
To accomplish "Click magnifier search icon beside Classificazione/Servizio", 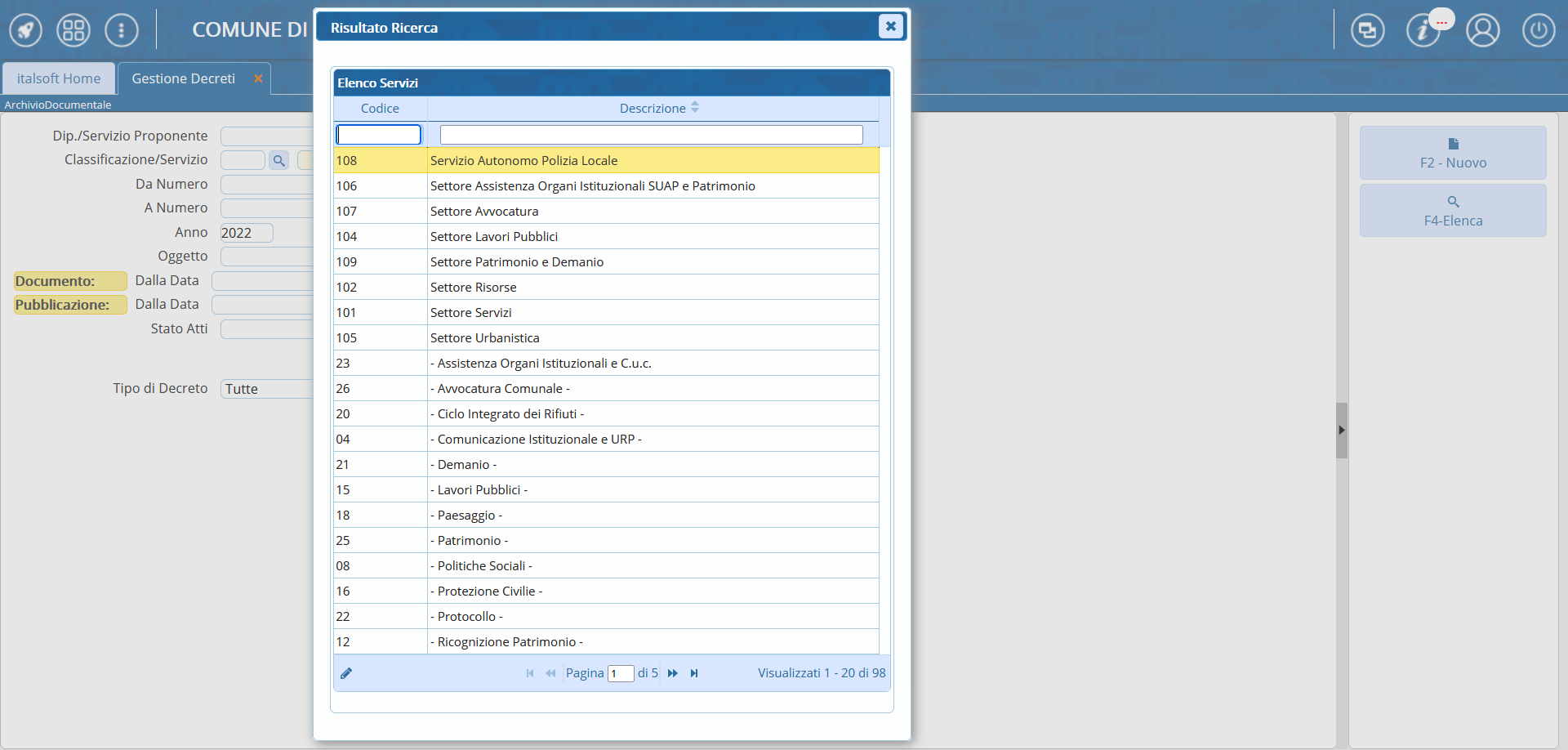I will tap(279, 160).
